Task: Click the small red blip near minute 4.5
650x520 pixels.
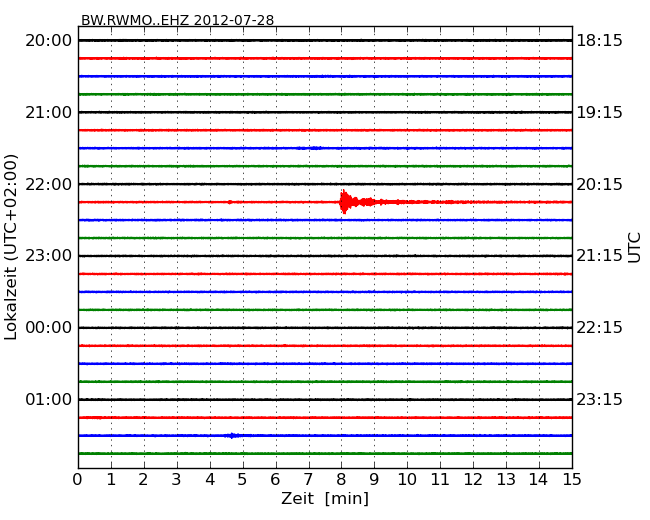Action: 230,202
